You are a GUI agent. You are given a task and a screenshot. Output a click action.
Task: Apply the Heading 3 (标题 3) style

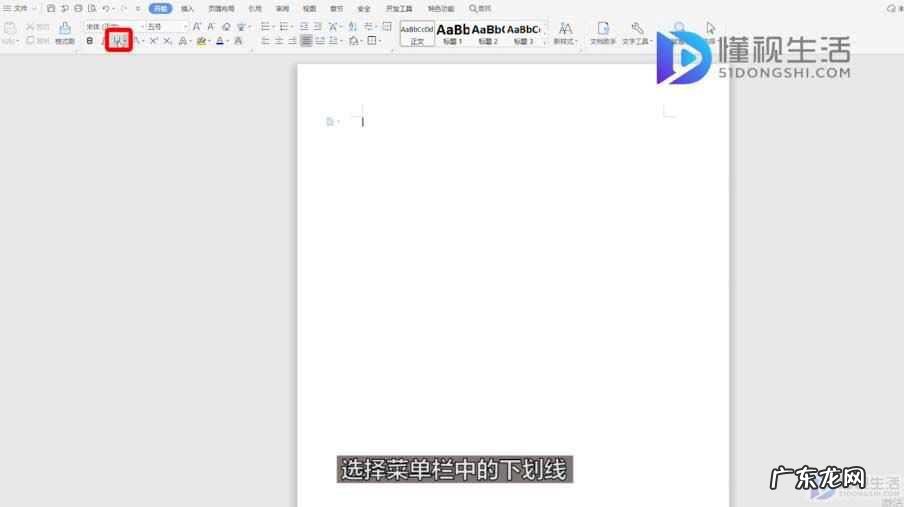(523, 34)
